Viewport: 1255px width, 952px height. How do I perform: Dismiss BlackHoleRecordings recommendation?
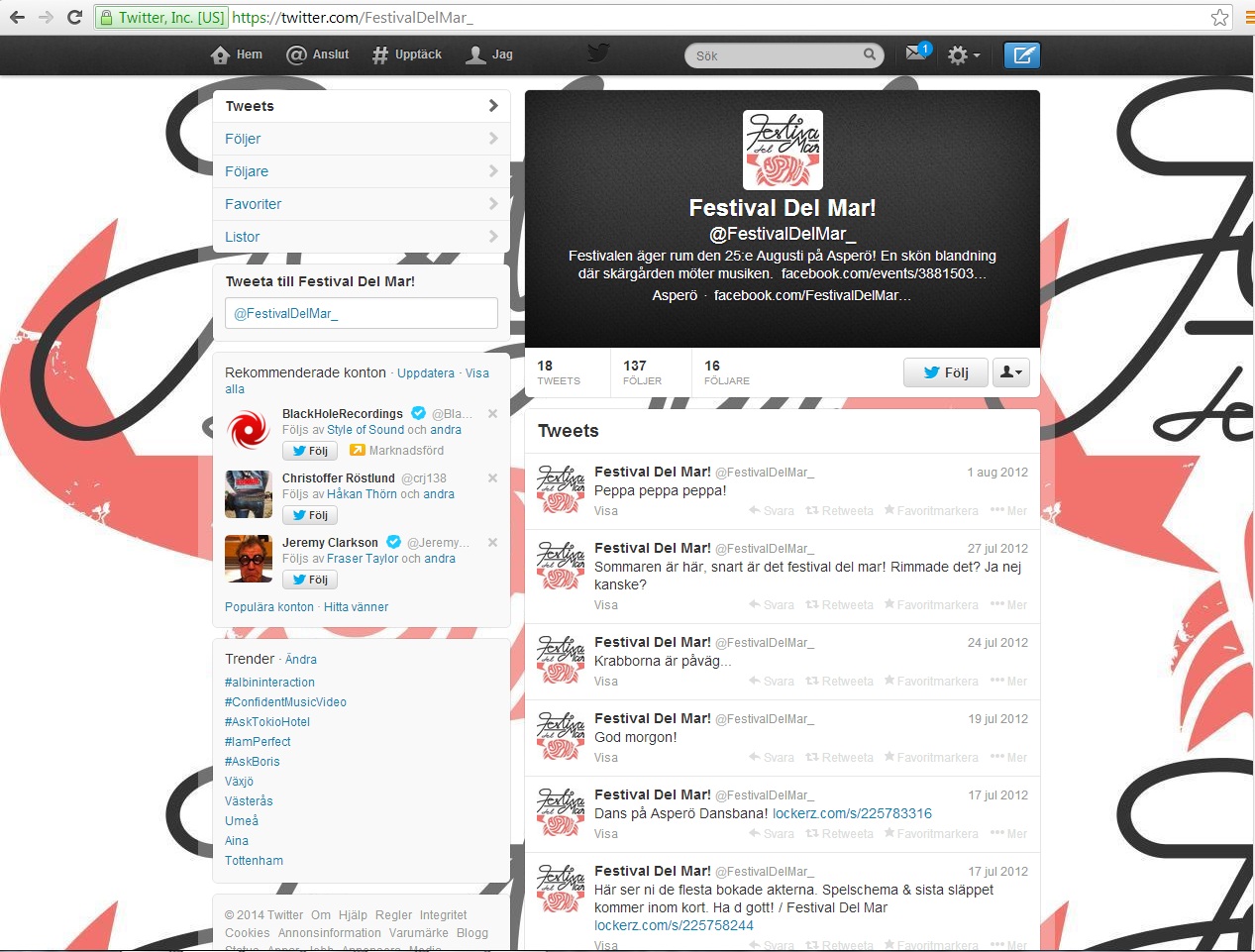pyautogui.click(x=492, y=414)
